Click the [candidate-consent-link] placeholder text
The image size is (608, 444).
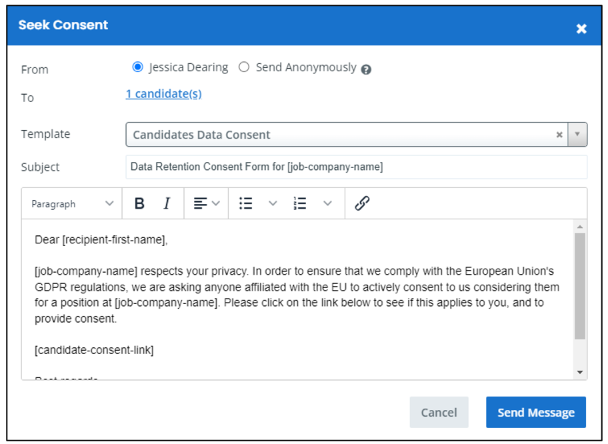pyautogui.click(x=94, y=350)
